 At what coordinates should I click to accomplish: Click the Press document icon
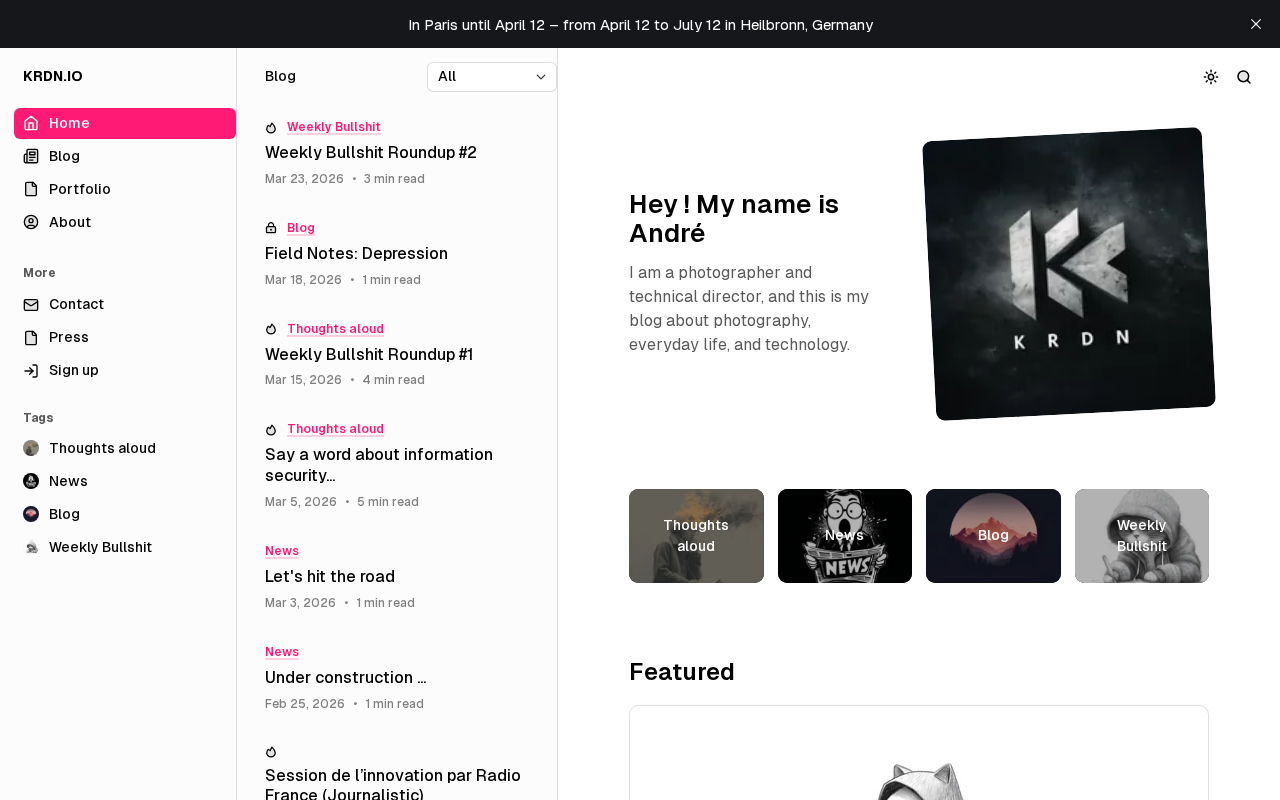pos(31,337)
